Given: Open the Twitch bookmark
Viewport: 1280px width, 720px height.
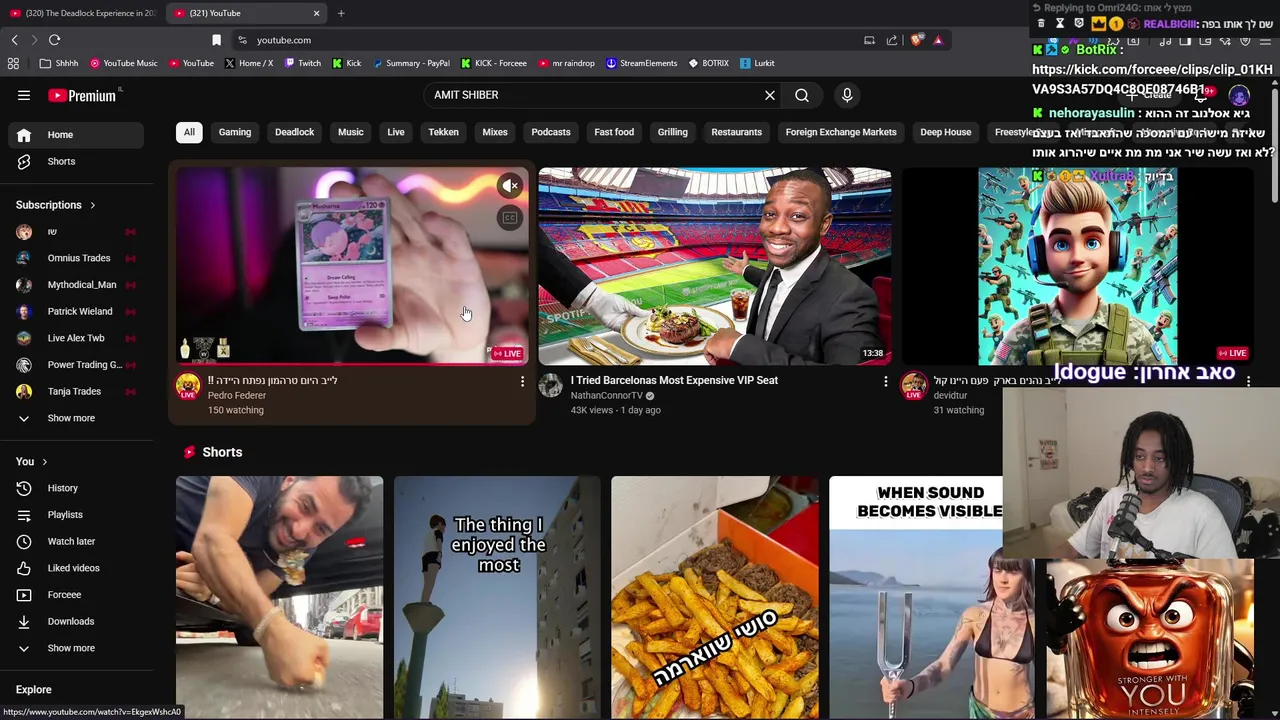Looking at the screenshot, I should click(302, 63).
